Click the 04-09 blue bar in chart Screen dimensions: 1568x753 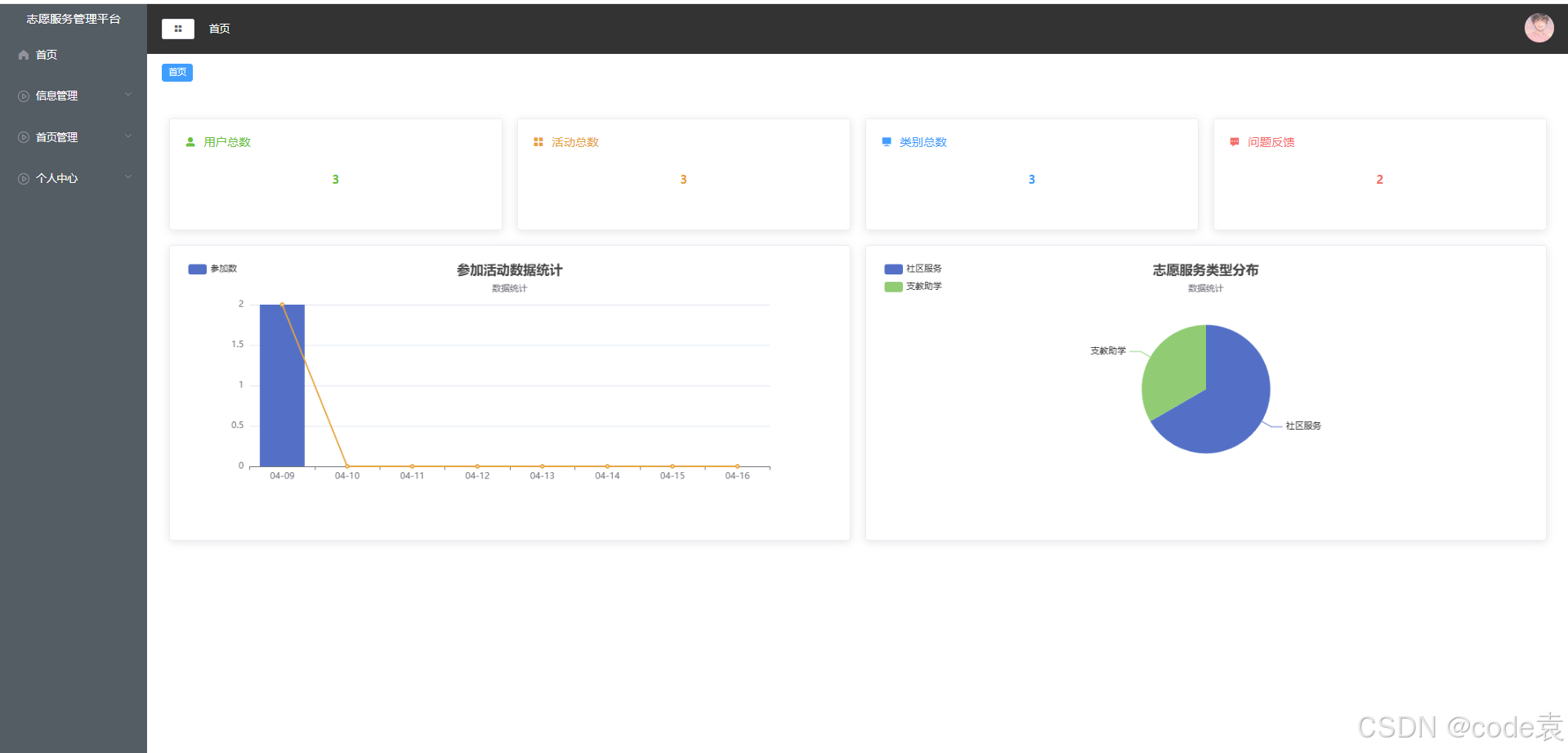[282, 385]
